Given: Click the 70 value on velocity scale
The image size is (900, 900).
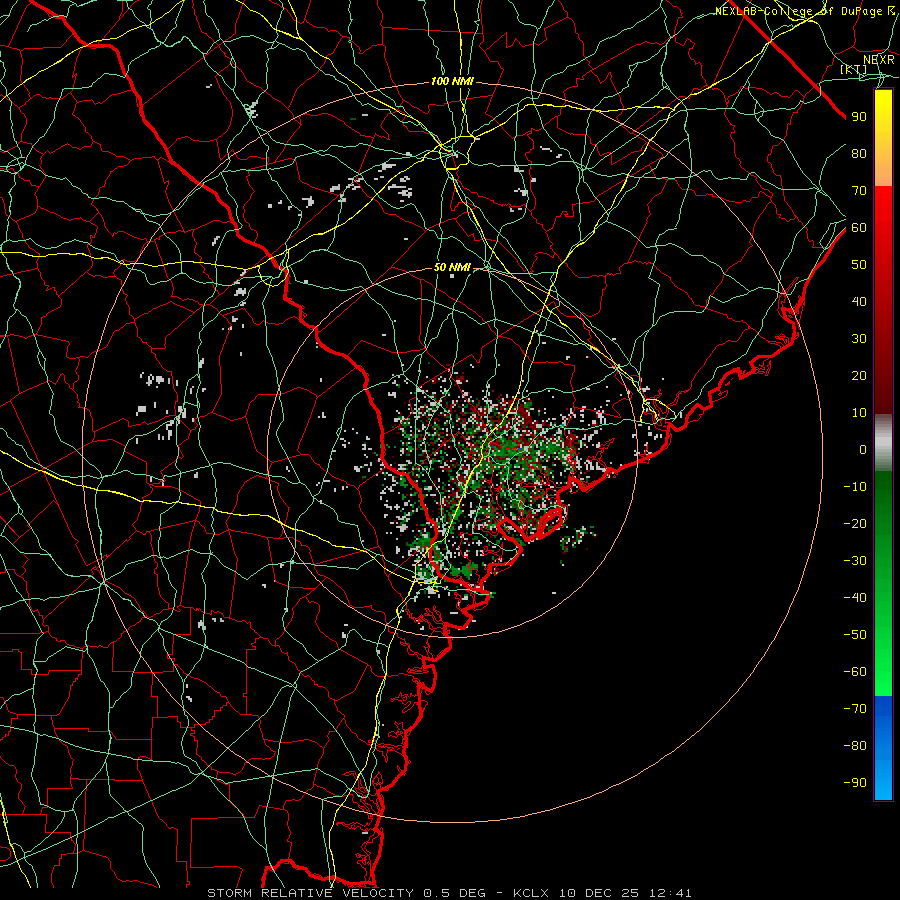Looking at the screenshot, I should point(859,191).
